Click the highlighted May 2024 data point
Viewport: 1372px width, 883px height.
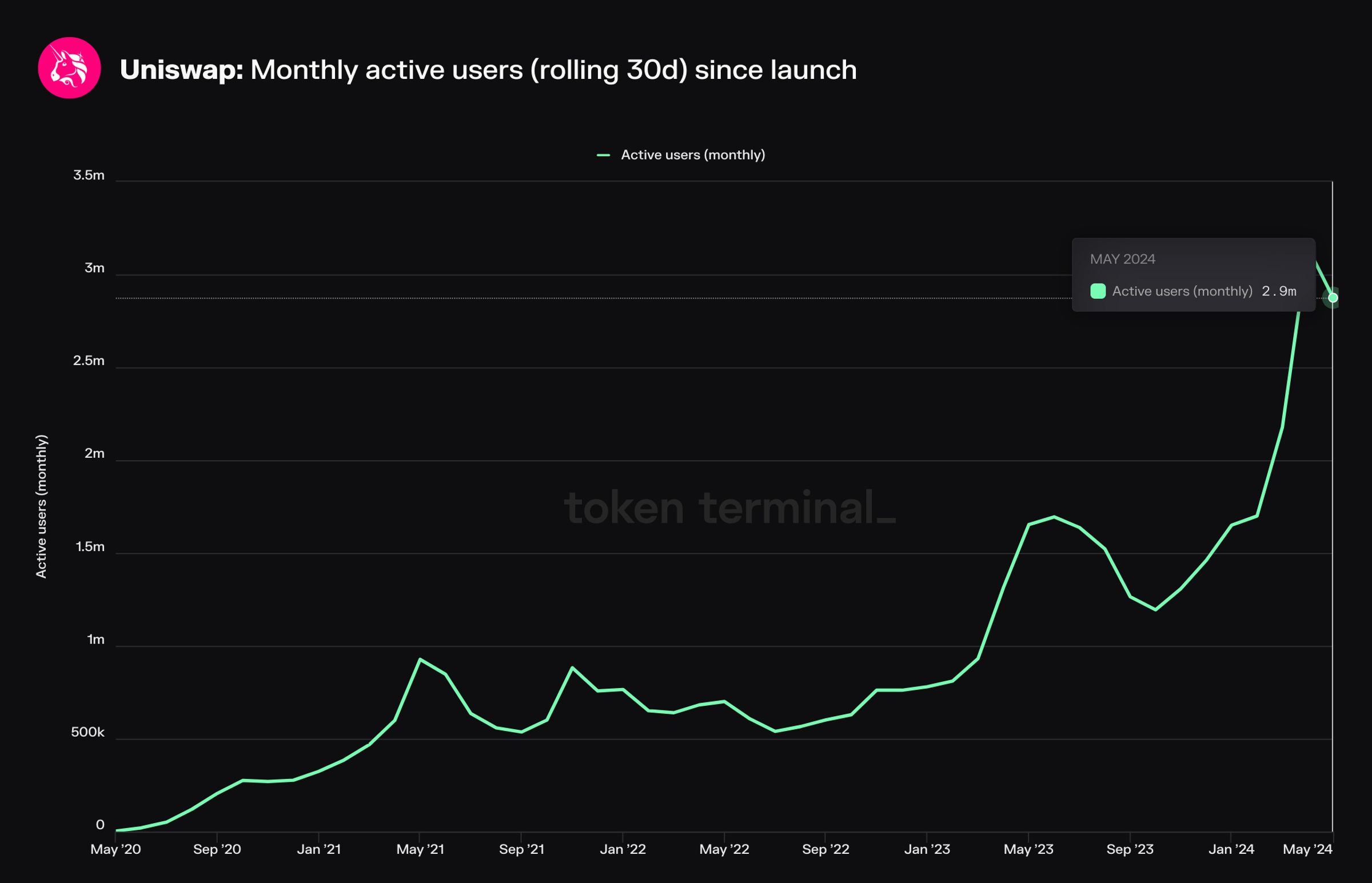pyautogui.click(x=1333, y=298)
